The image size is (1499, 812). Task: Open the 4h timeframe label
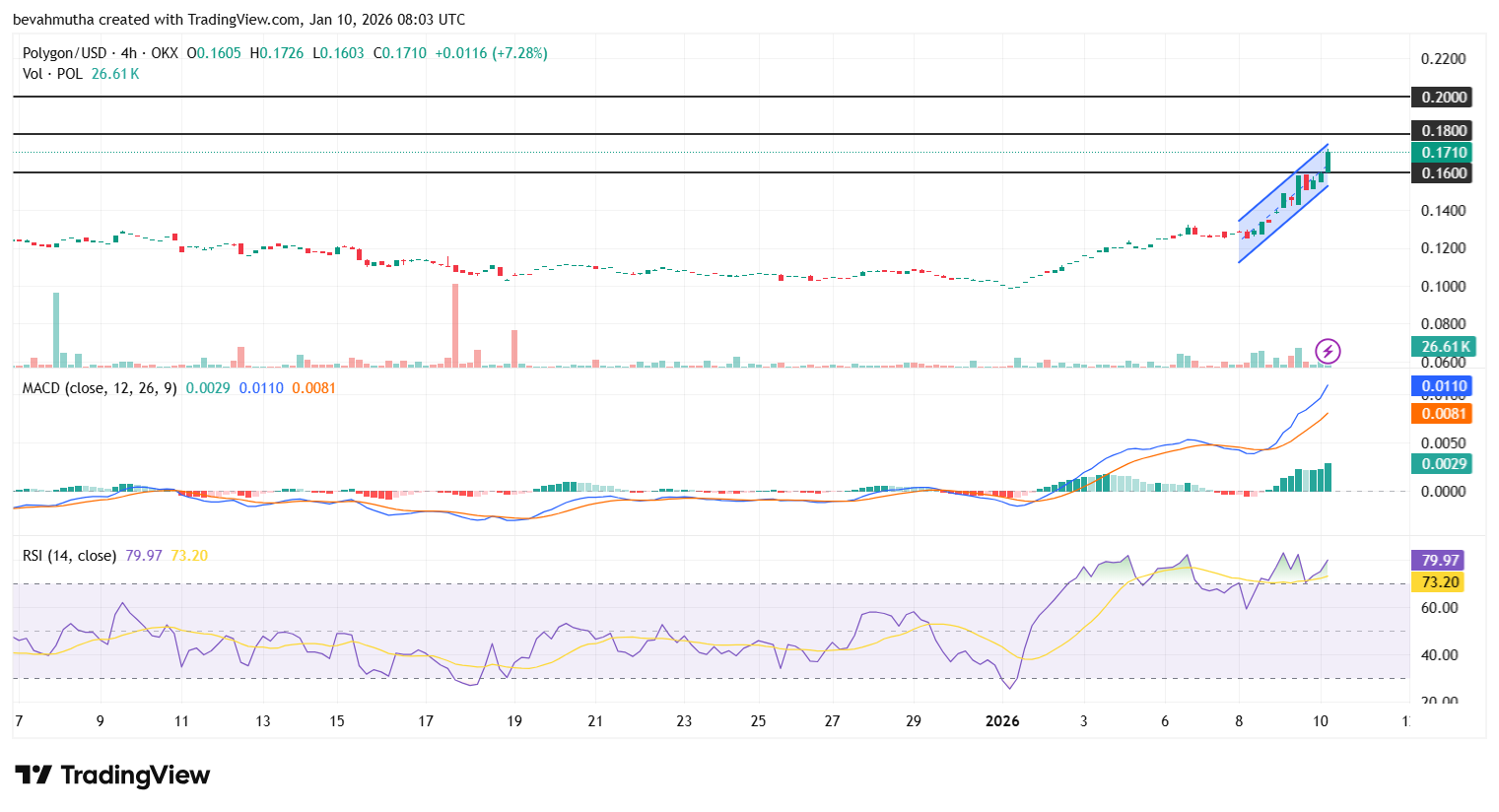point(128,54)
